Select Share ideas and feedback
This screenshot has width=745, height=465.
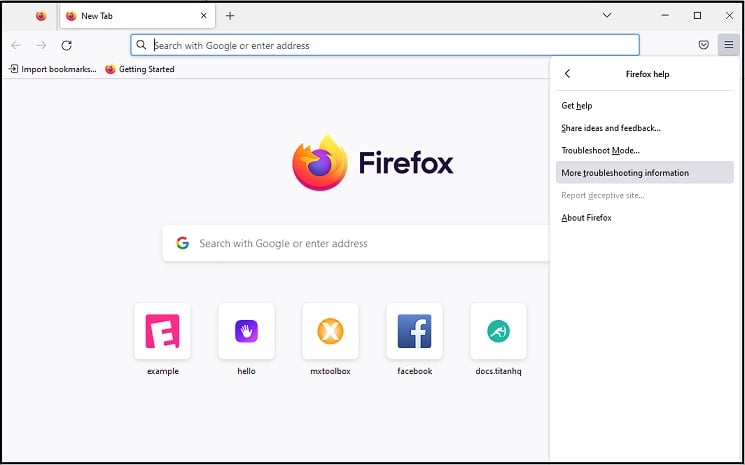pos(644,128)
